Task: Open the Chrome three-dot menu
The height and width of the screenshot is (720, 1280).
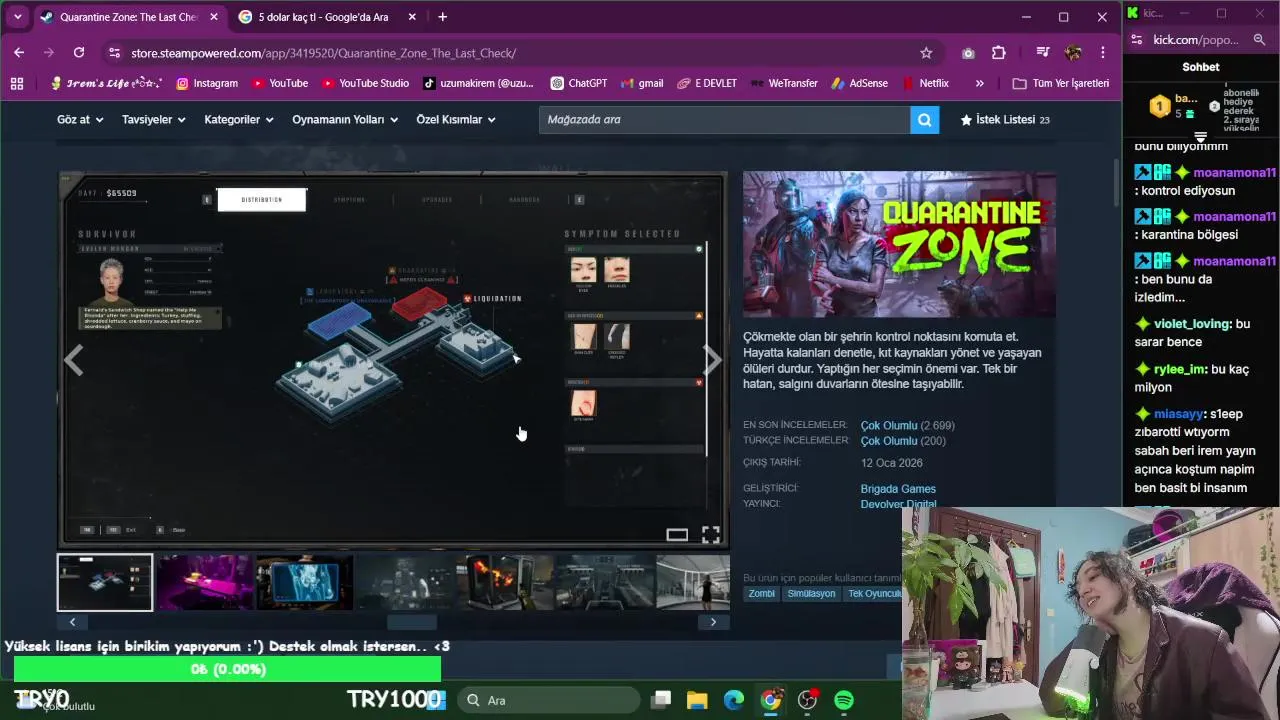Action: [1103, 53]
